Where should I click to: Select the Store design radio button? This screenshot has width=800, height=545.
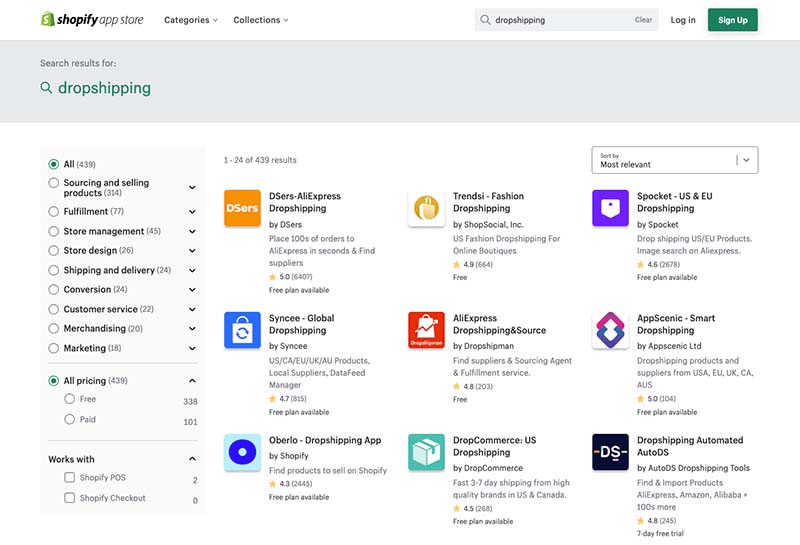pos(54,251)
